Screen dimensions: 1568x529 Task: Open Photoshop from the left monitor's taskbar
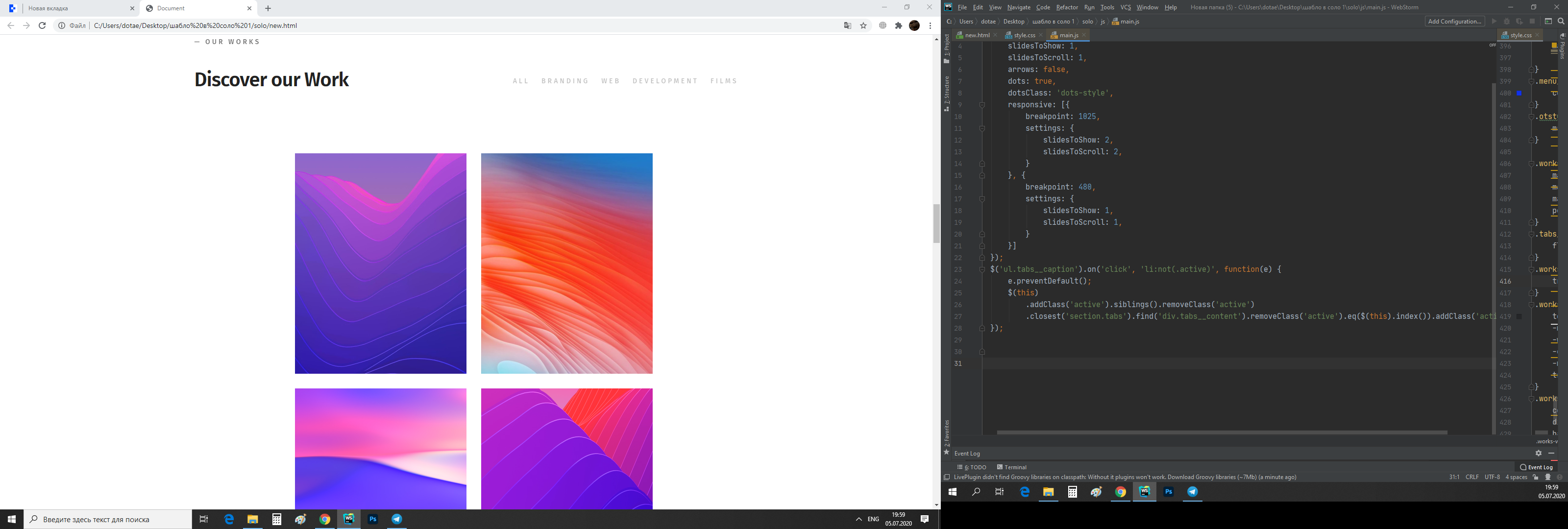(373, 519)
